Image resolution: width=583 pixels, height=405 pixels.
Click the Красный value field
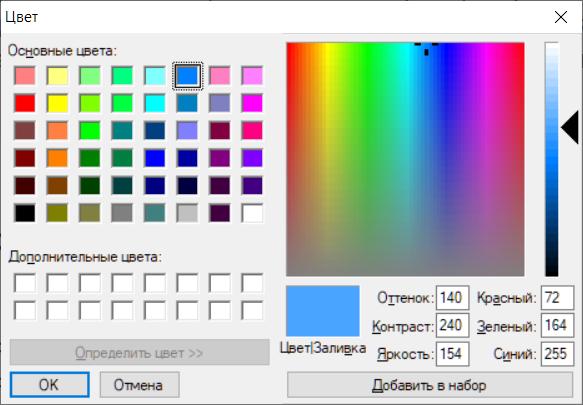click(x=557, y=298)
